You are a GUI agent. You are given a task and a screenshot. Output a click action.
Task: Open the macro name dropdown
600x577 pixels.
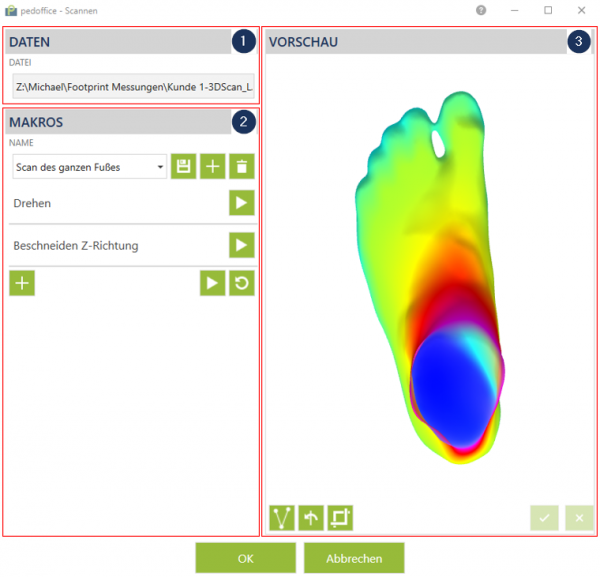coord(90,167)
